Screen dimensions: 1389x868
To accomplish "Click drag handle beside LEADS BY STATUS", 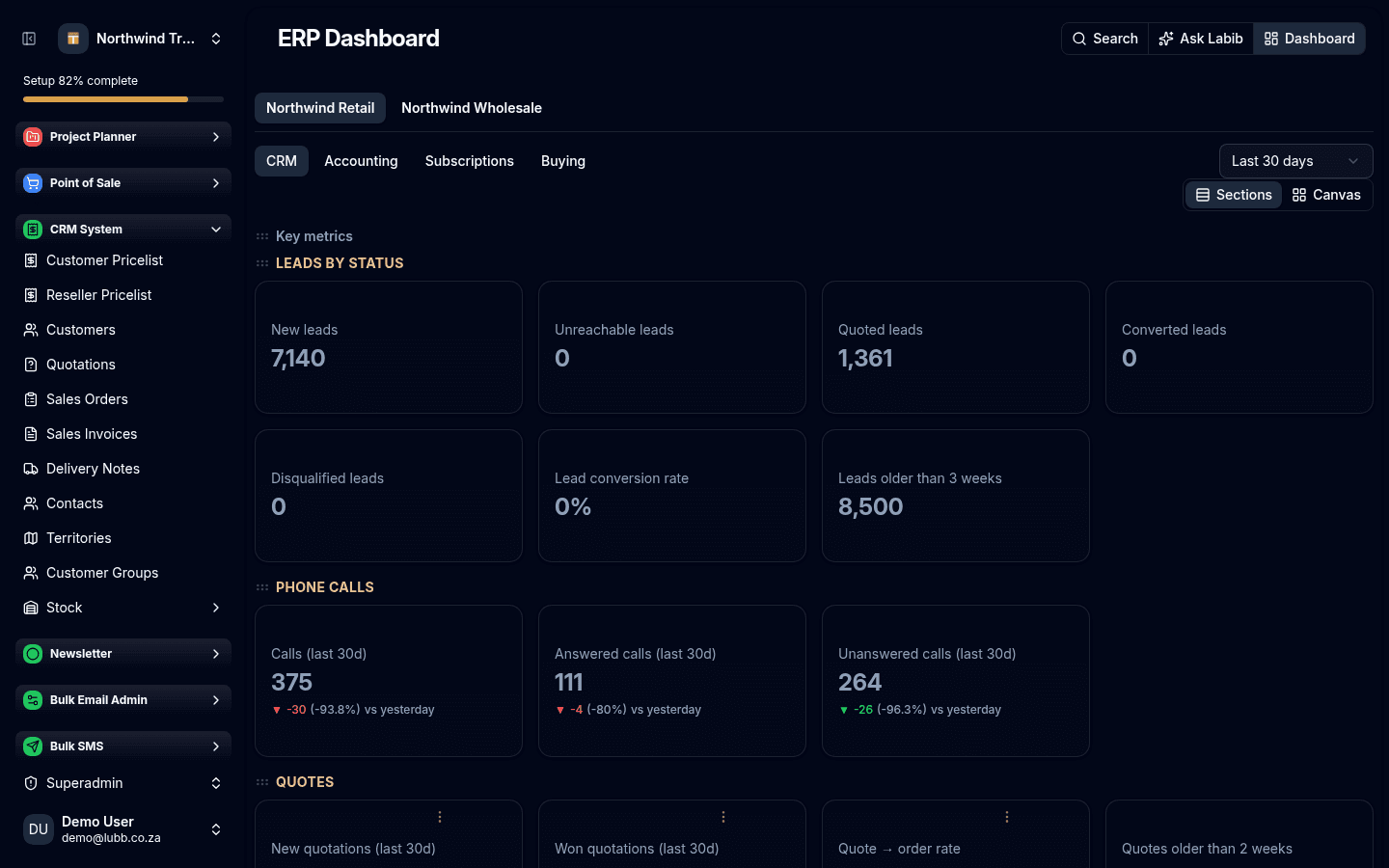I will point(262,263).
